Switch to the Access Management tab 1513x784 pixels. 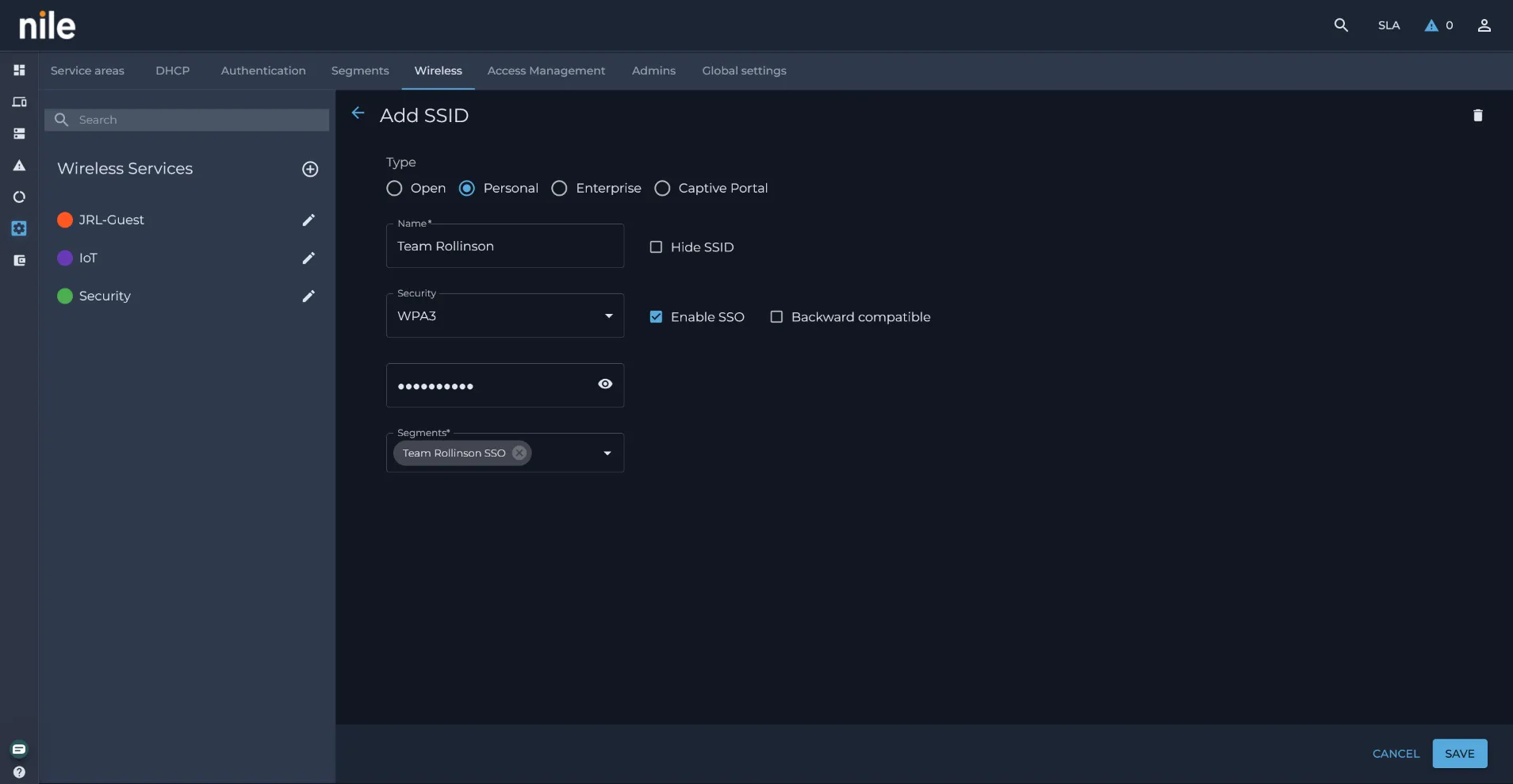[x=546, y=71]
